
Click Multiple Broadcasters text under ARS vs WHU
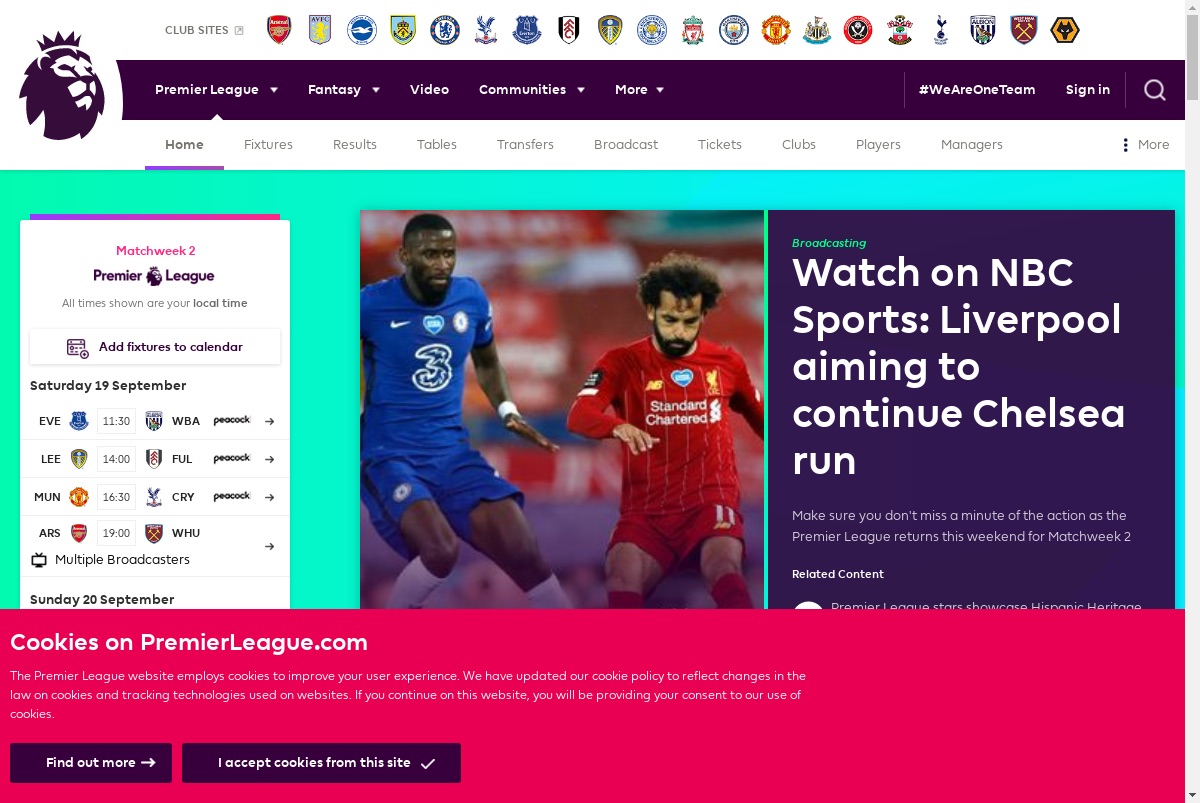pos(122,560)
